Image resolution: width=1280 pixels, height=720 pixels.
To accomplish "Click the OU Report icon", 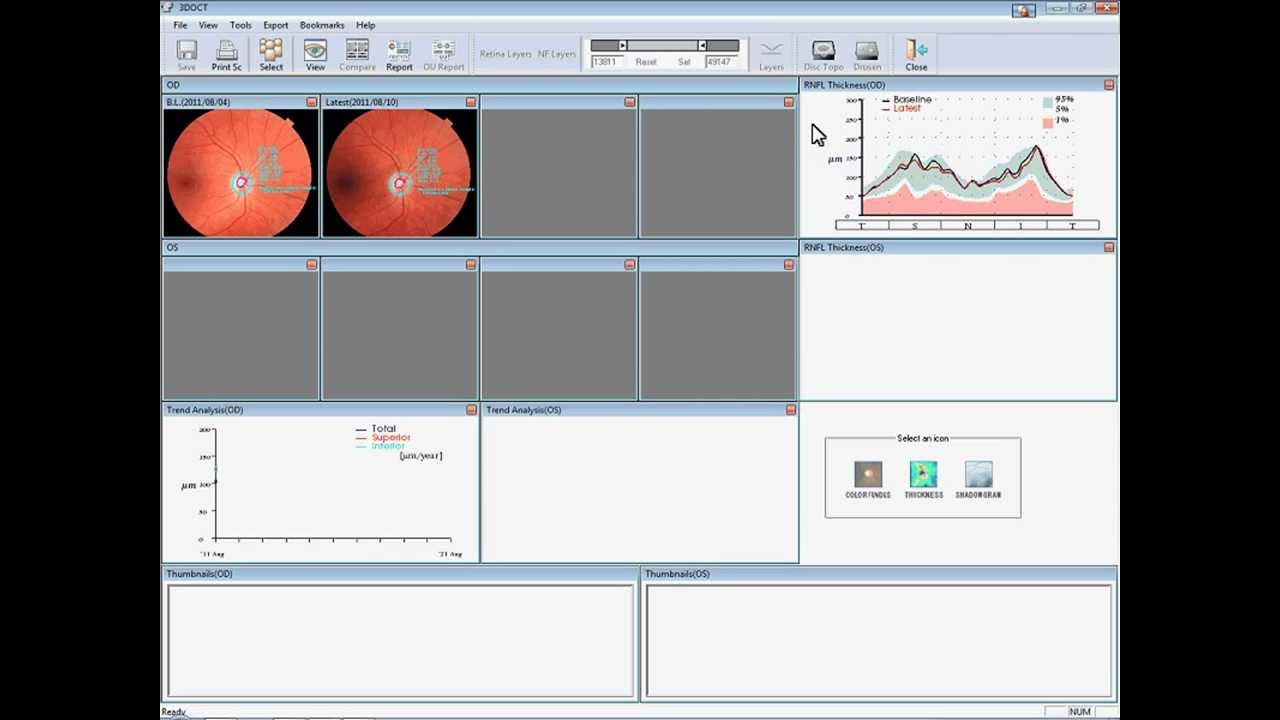I will point(443,55).
